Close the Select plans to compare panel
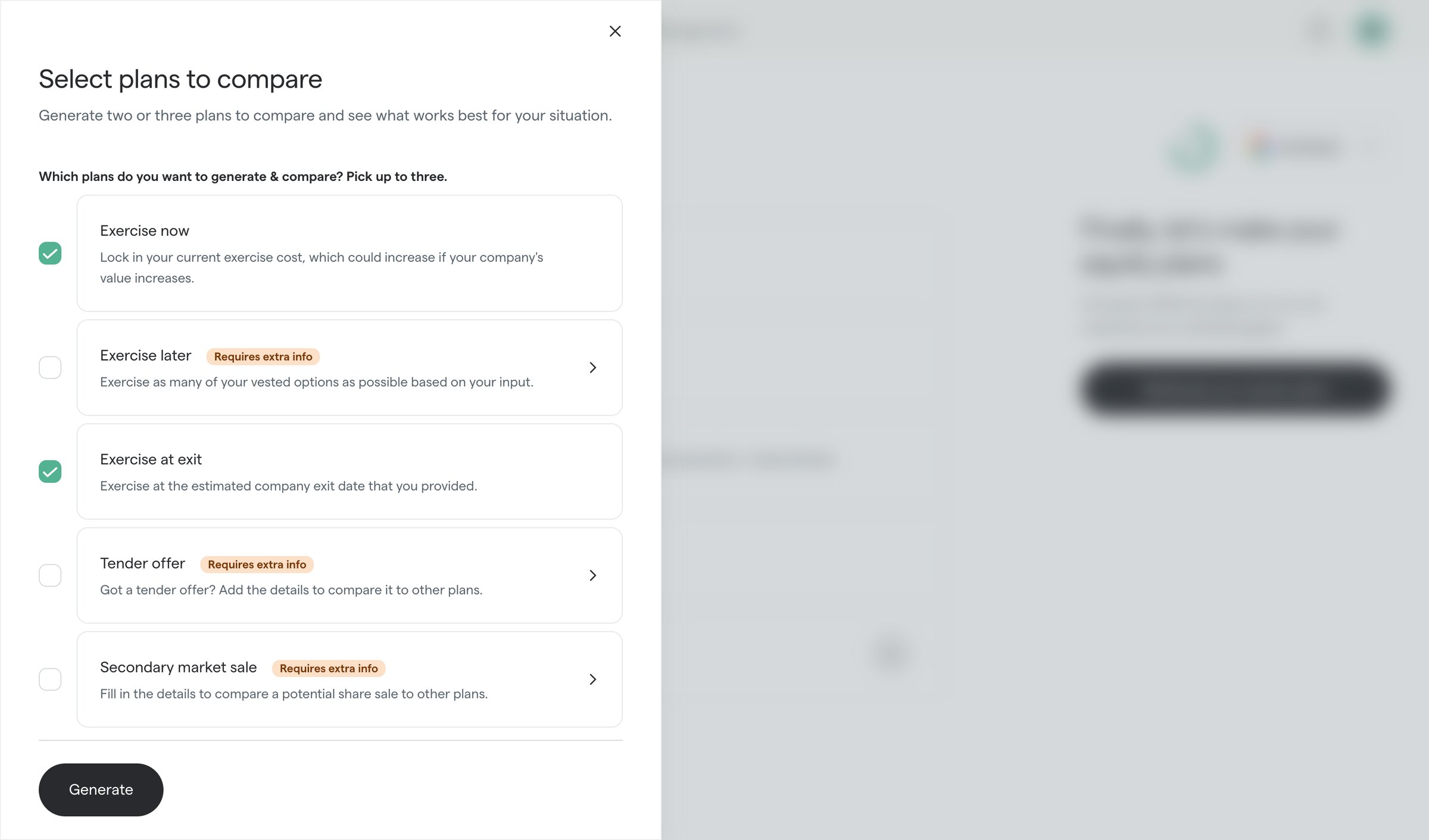The height and width of the screenshot is (840, 1429). coord(615,31)
